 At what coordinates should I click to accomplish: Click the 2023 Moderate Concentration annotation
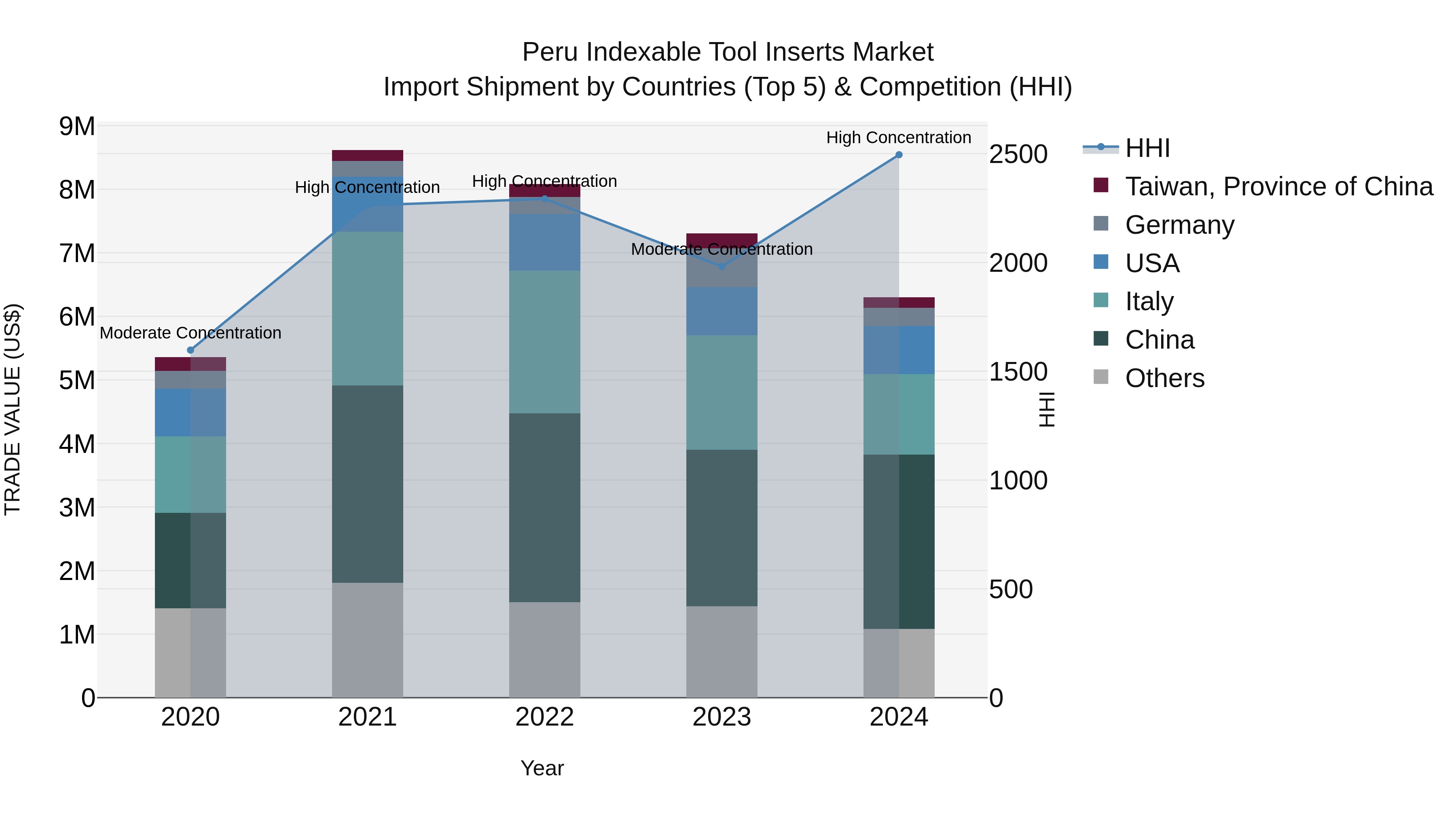[x=722, y=249]
